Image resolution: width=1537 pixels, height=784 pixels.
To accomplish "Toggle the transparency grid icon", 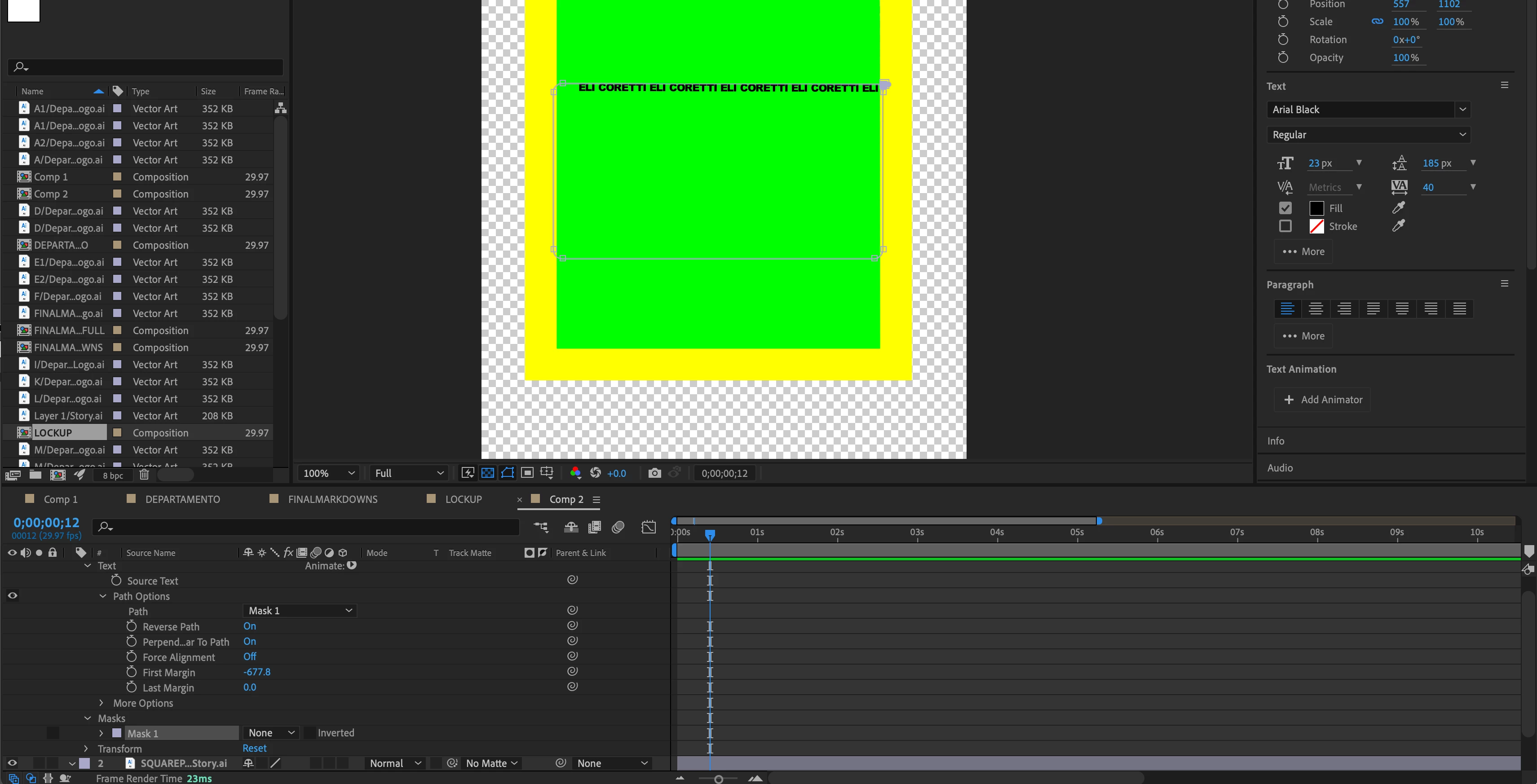I will pyautogui.click(x=487, y=473).
